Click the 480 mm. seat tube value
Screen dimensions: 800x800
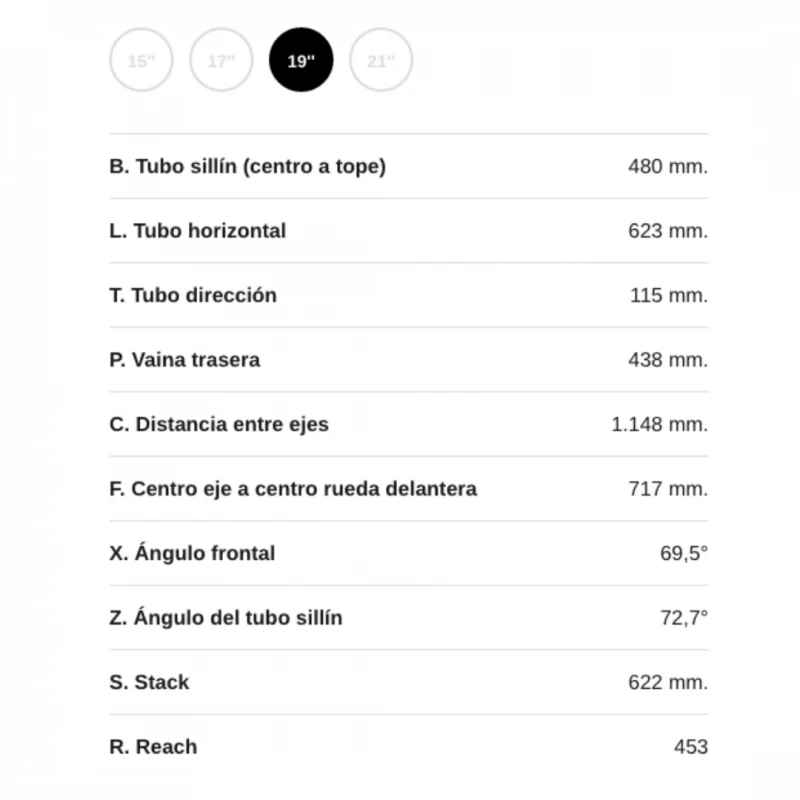667,167
